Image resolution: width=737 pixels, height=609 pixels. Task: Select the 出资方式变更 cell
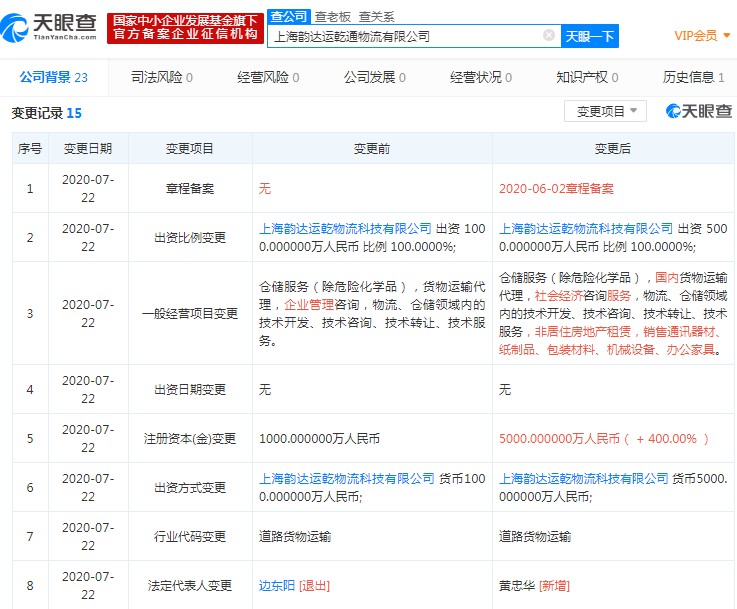(190, 487)
